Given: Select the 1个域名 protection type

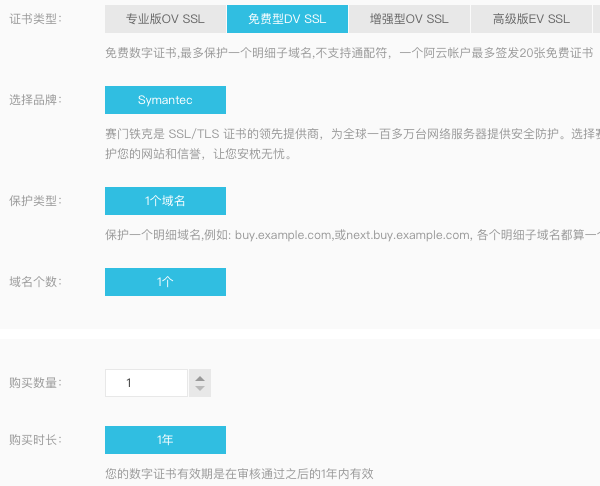Looking at the screenshot, I should point(165,201).
